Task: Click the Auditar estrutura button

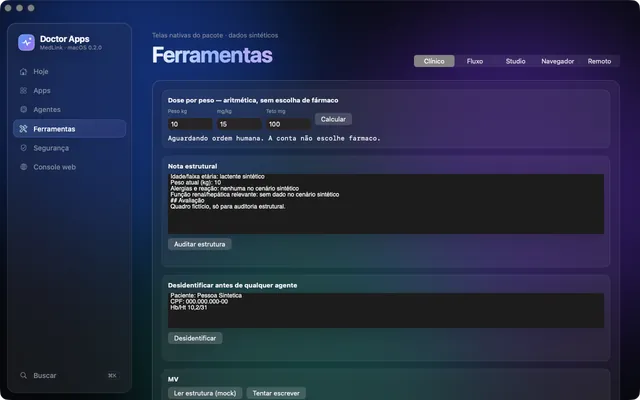Action: click(200, 244)
